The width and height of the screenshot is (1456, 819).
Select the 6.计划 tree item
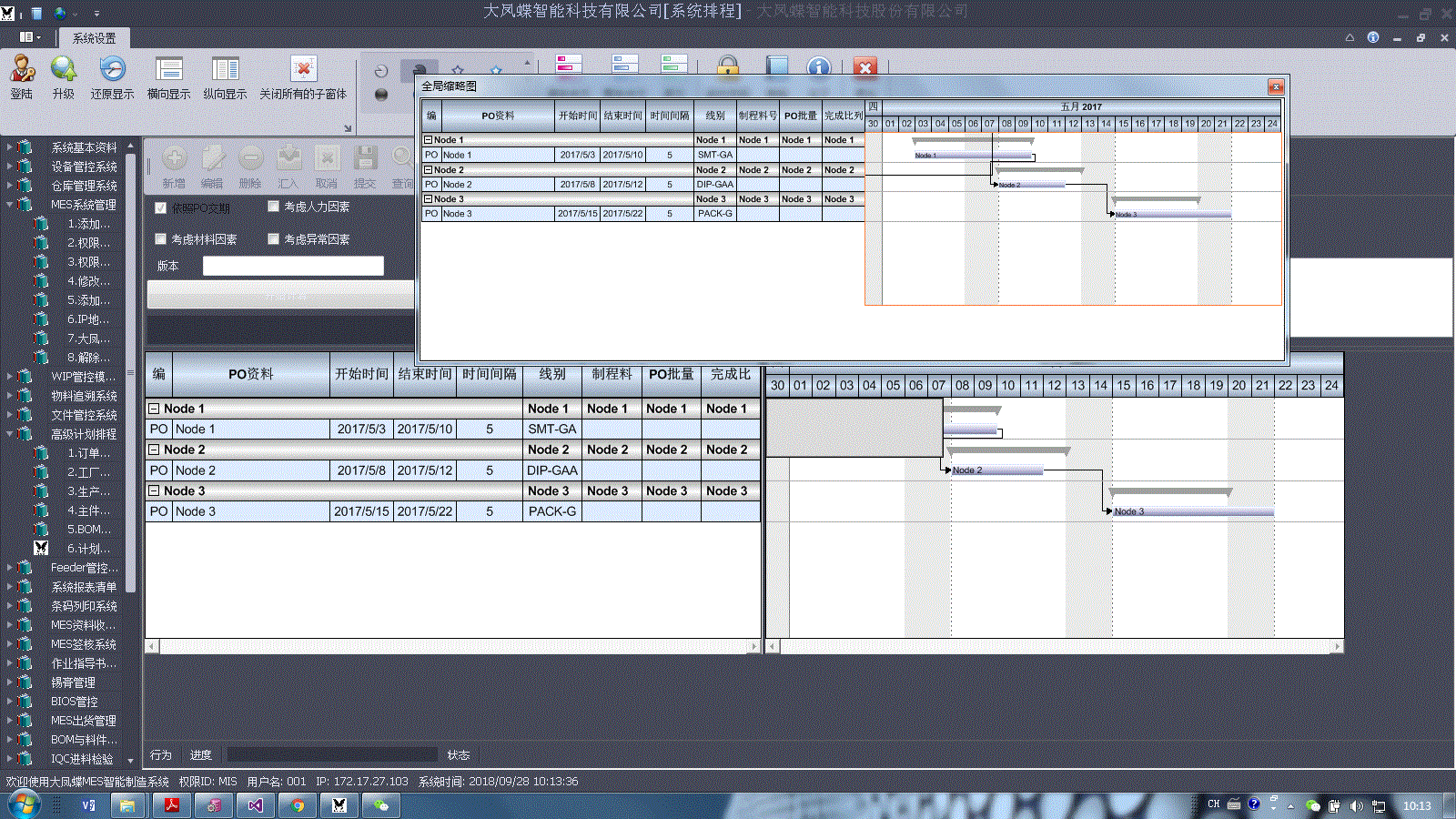point(88,549)
